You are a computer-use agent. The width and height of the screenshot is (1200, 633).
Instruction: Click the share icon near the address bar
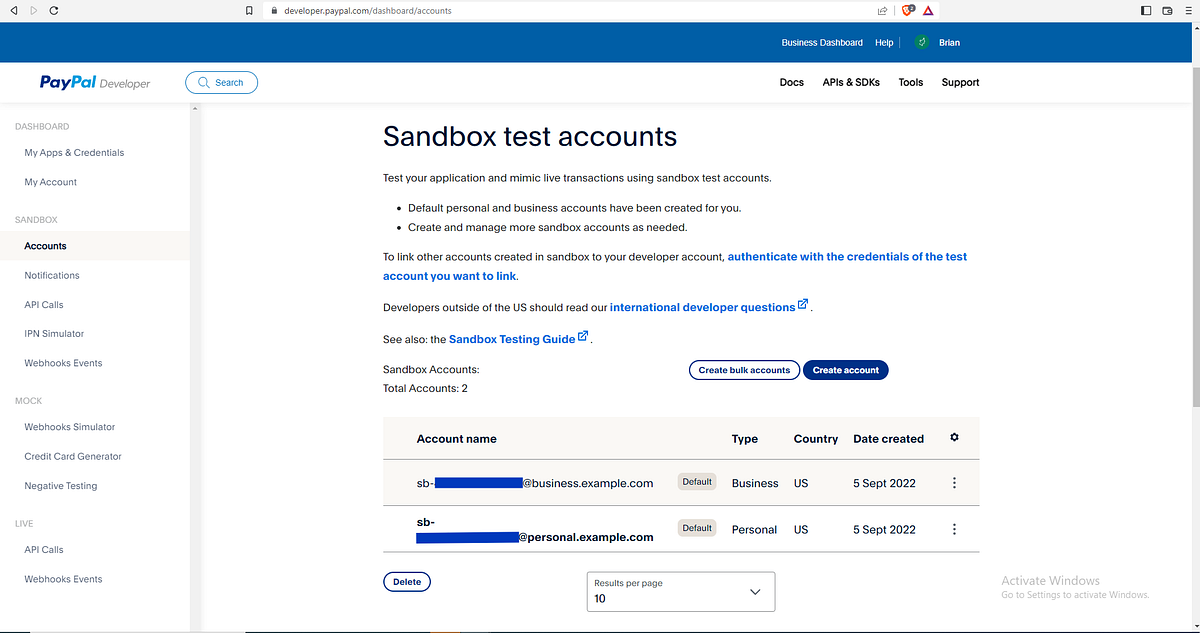pos(881,10)
